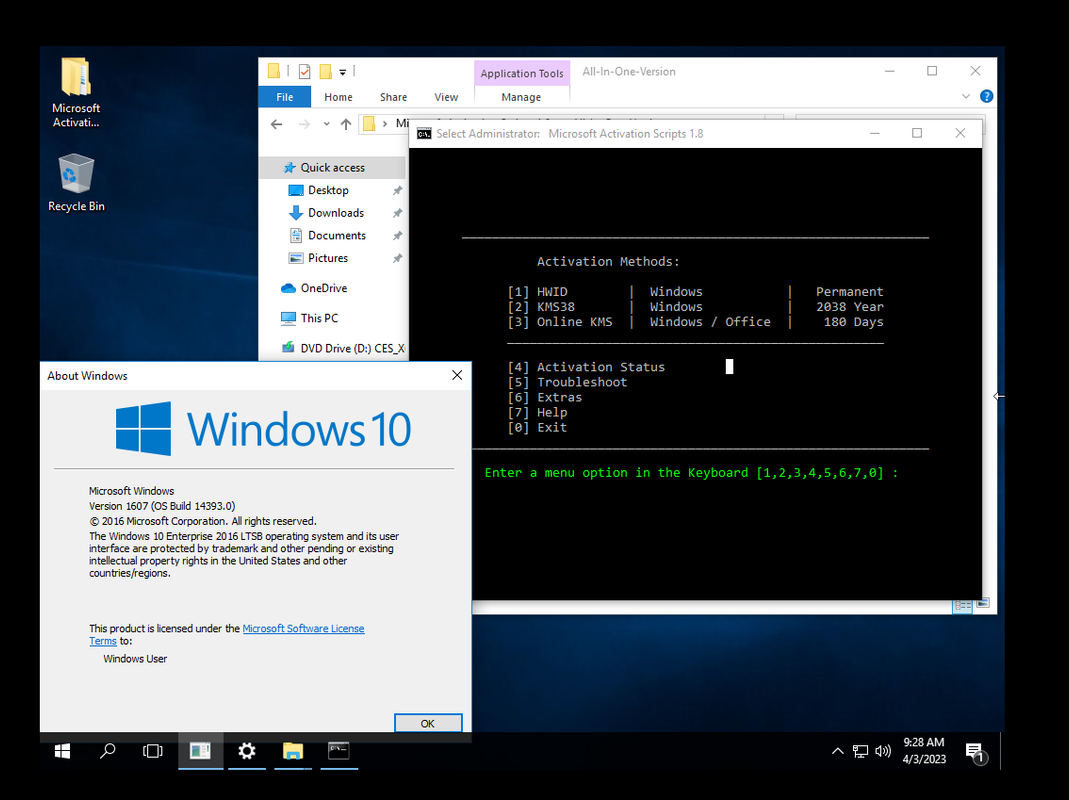
Task: Select the command prompt taskbar button
Action: pos(339,751)
